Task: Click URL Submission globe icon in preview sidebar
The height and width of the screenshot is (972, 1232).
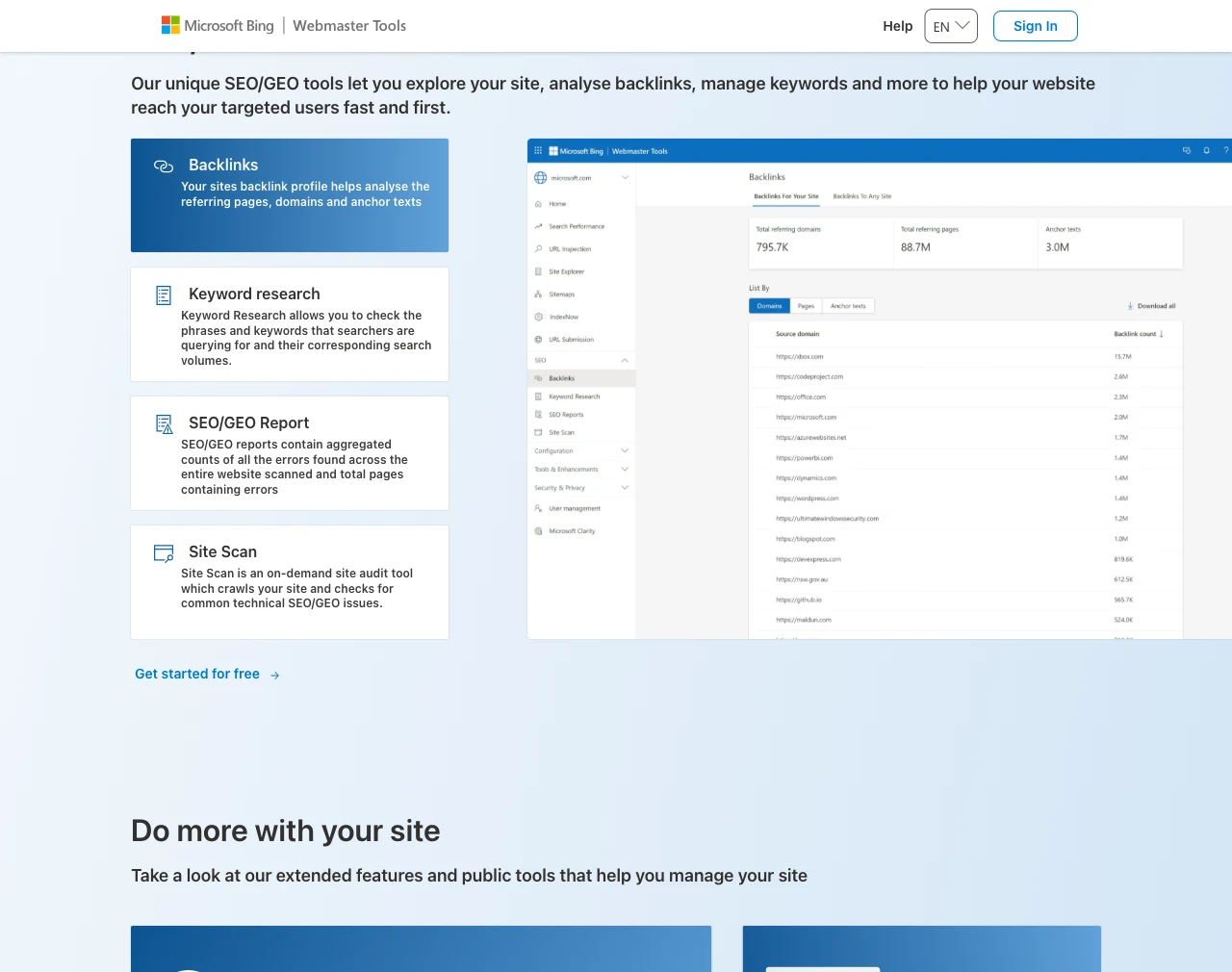Action: (x=538, y=340)
